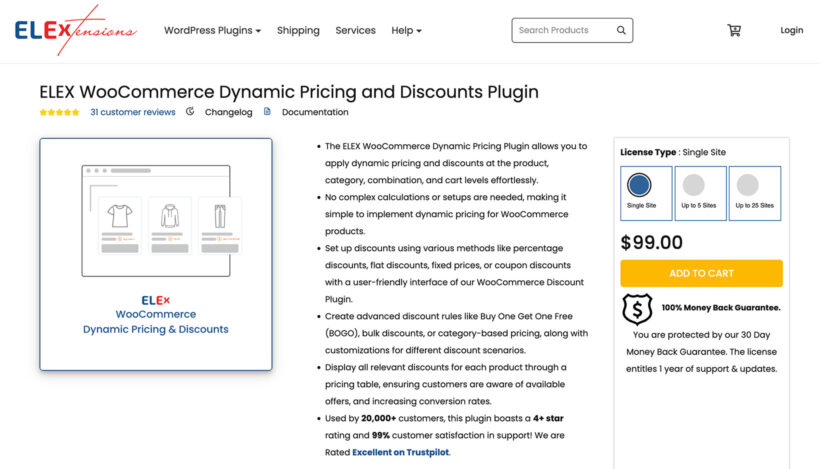Open the Excellent on Trustpilot link

pyautogui.click(x=400, y=452)
